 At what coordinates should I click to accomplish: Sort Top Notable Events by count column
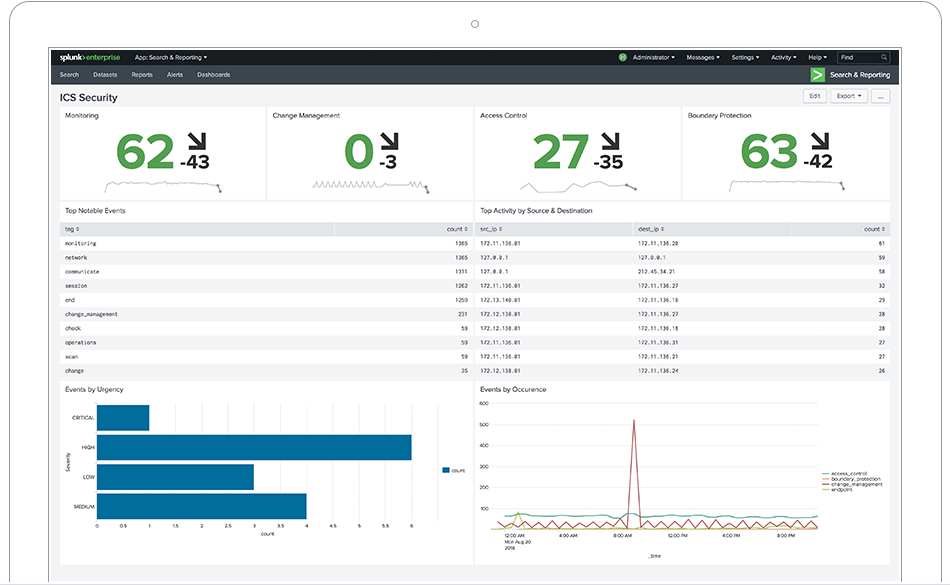point(457,230)
